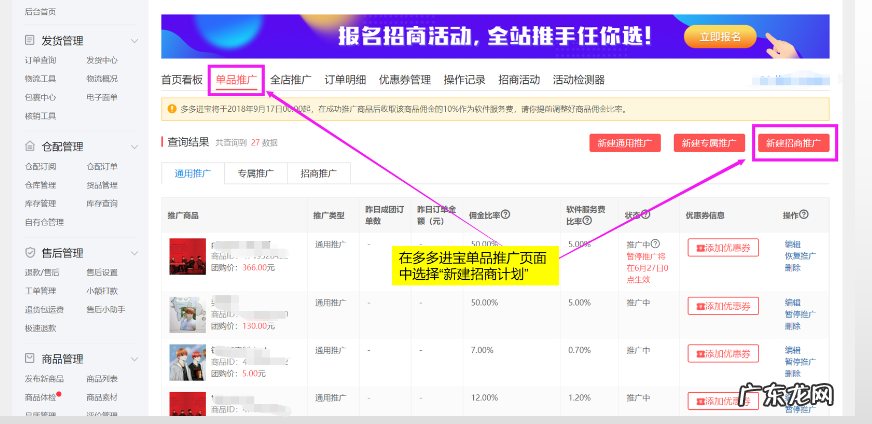Click 删除 in the 366.00元 row

click(792, 268)
